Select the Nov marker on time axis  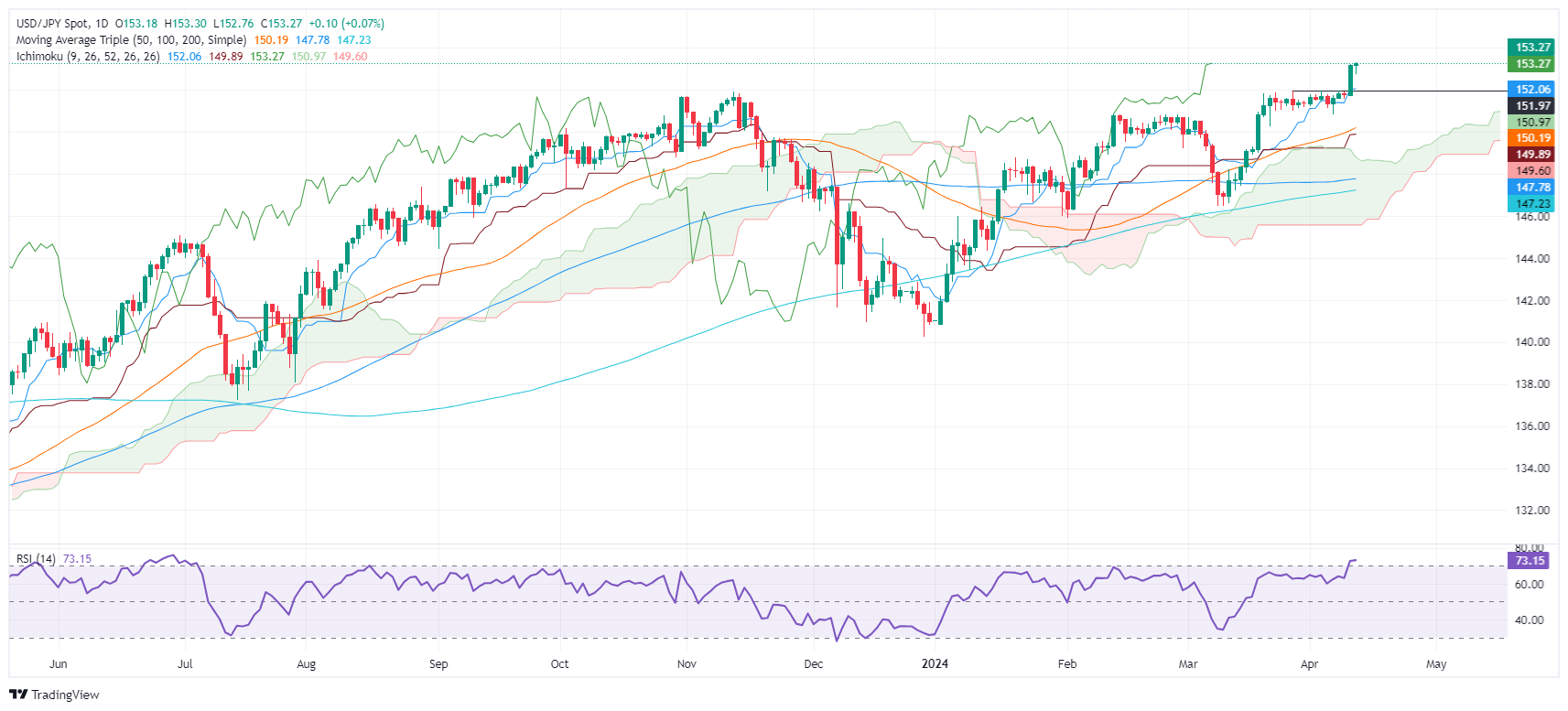coord(687,664)
